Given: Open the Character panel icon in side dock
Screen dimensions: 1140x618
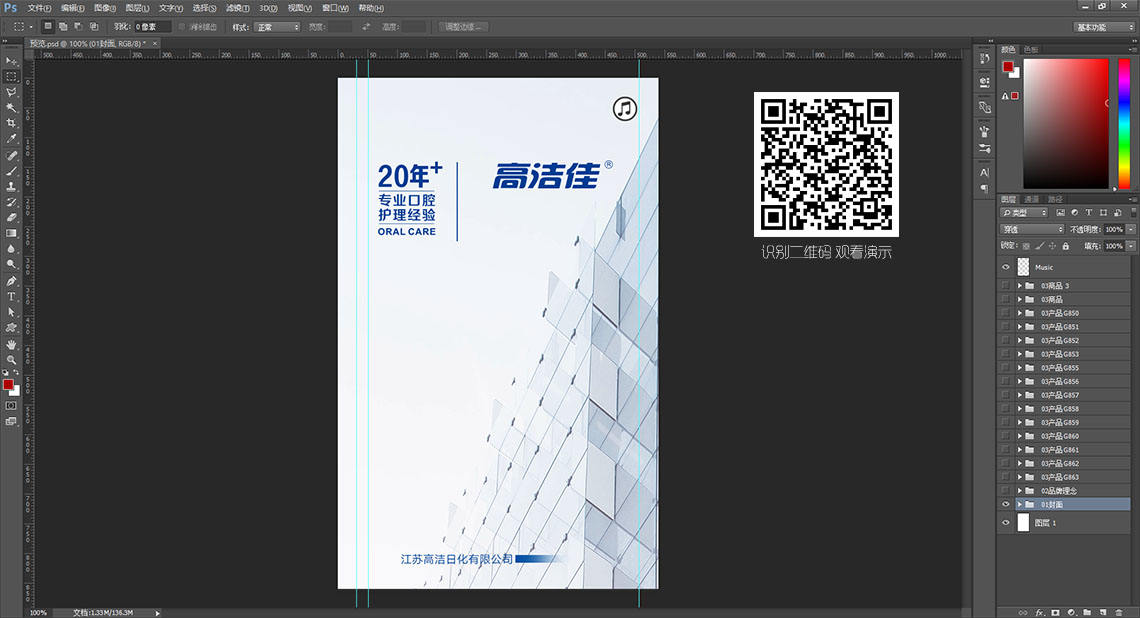Looking at the screenshot, I should (984, 172).
